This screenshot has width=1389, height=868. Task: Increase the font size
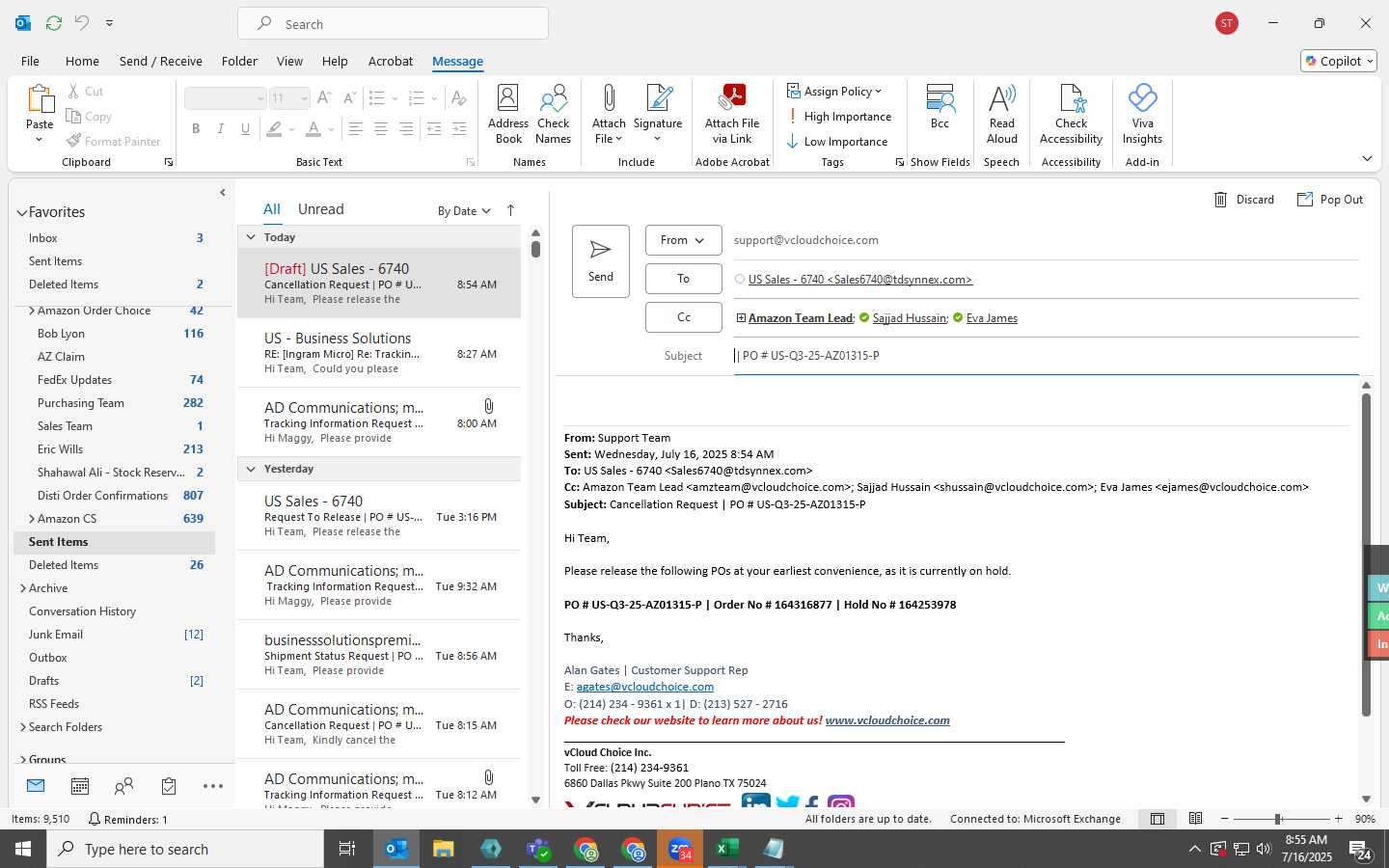tap(324, 97)
